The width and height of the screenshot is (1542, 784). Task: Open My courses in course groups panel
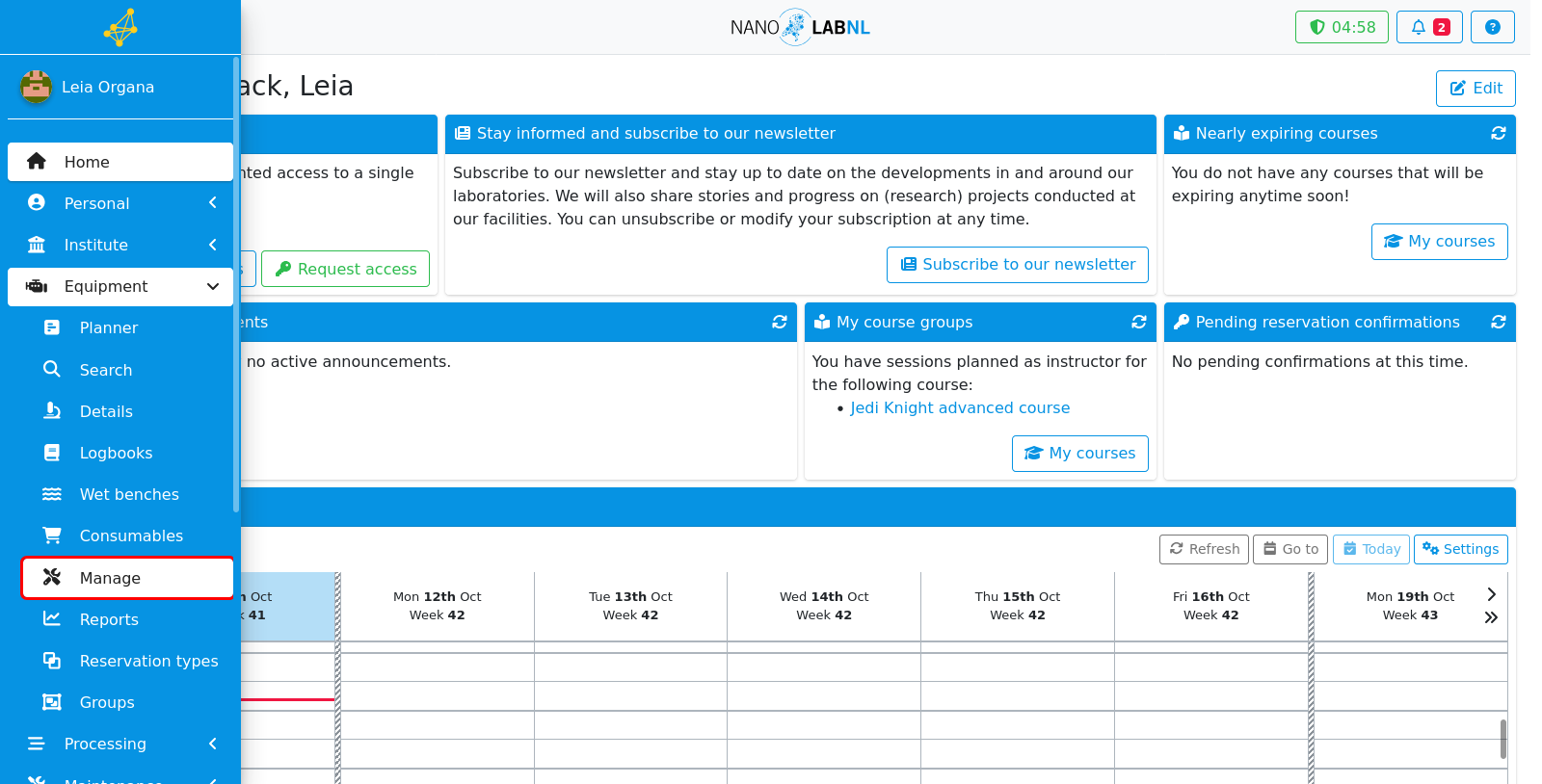1080,454
